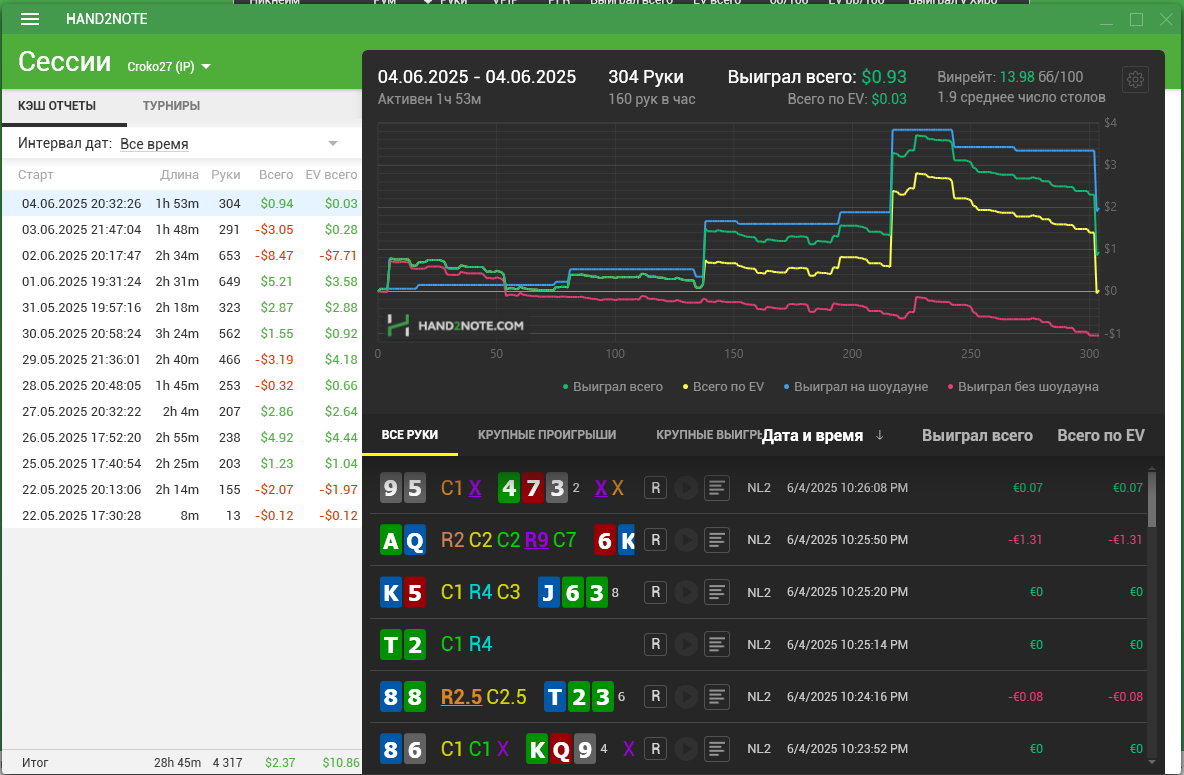Screen dimensions: 1184x775
Task: Open hand text icon for the 10:25:20 PM hand
Action: [x=717, y=592]
